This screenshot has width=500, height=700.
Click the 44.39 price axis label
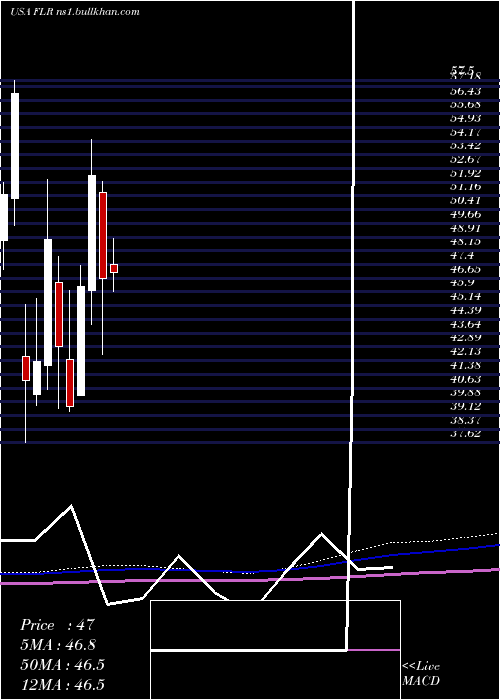click(x=465, y=310)
